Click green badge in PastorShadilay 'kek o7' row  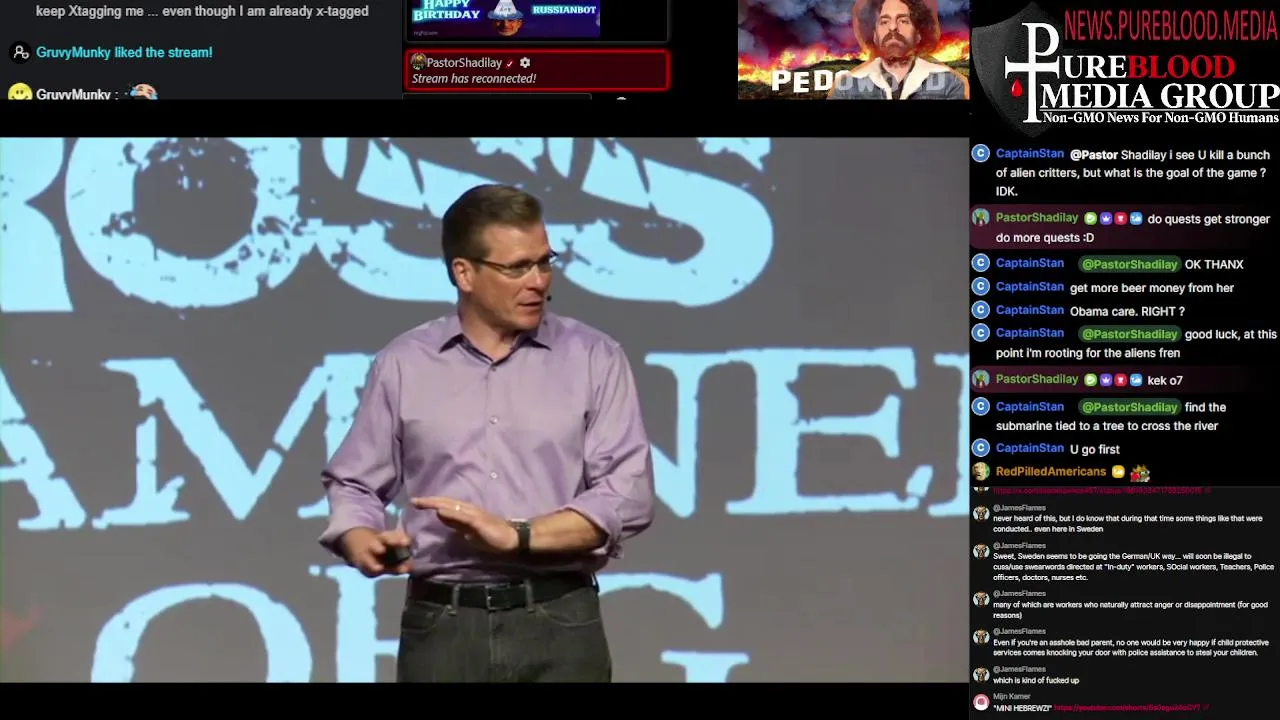1090,380
